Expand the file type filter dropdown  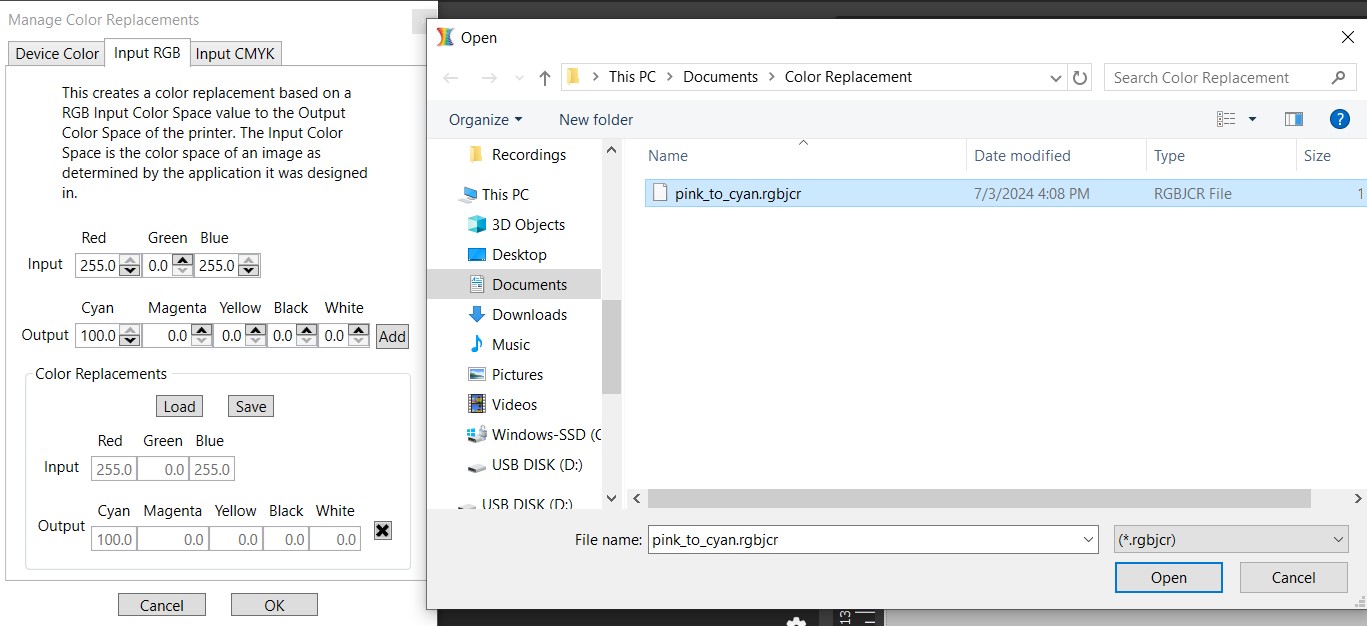(x=1231, y=540)
